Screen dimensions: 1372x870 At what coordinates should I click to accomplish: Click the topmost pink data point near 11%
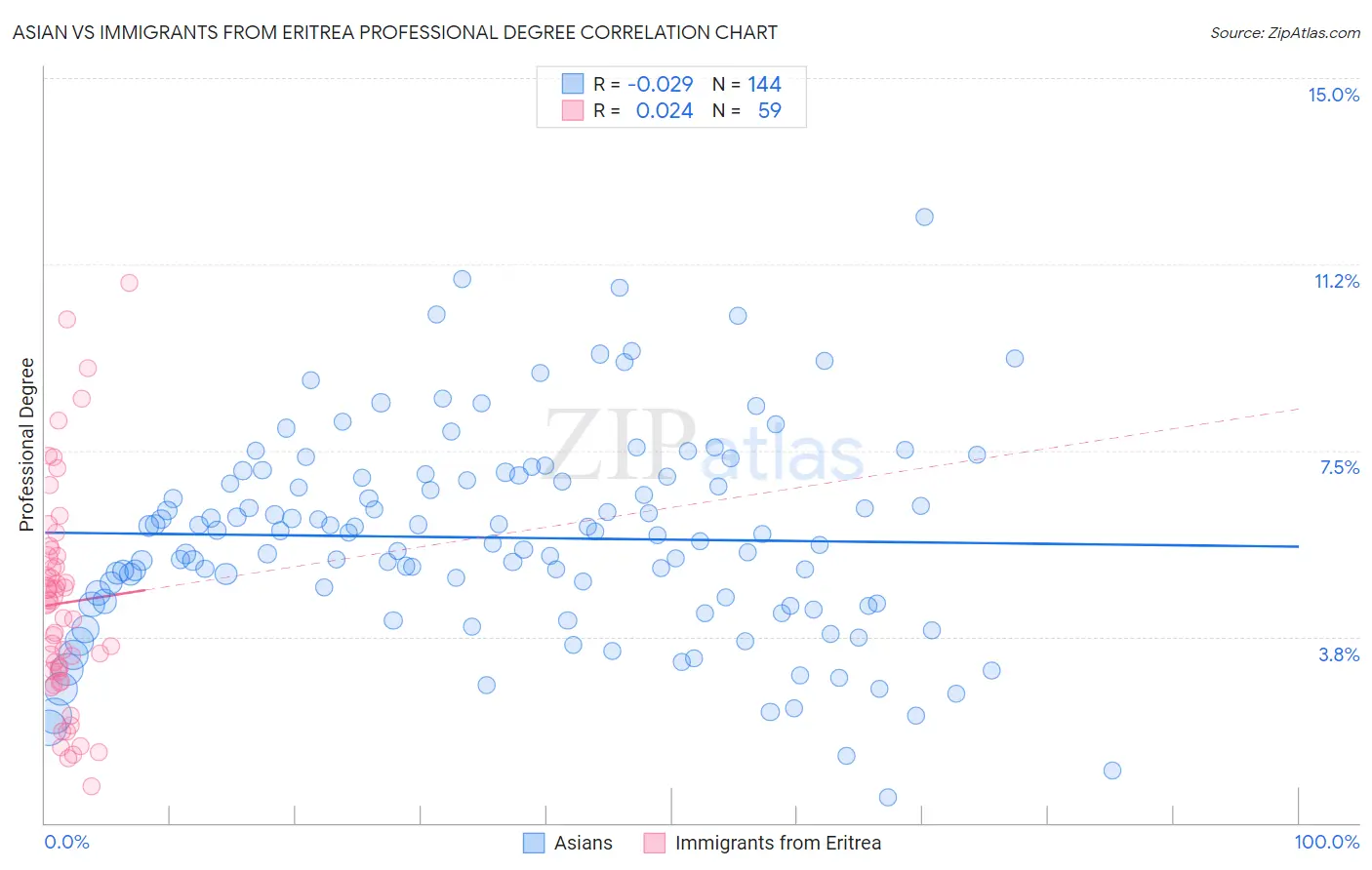point(129,283)
